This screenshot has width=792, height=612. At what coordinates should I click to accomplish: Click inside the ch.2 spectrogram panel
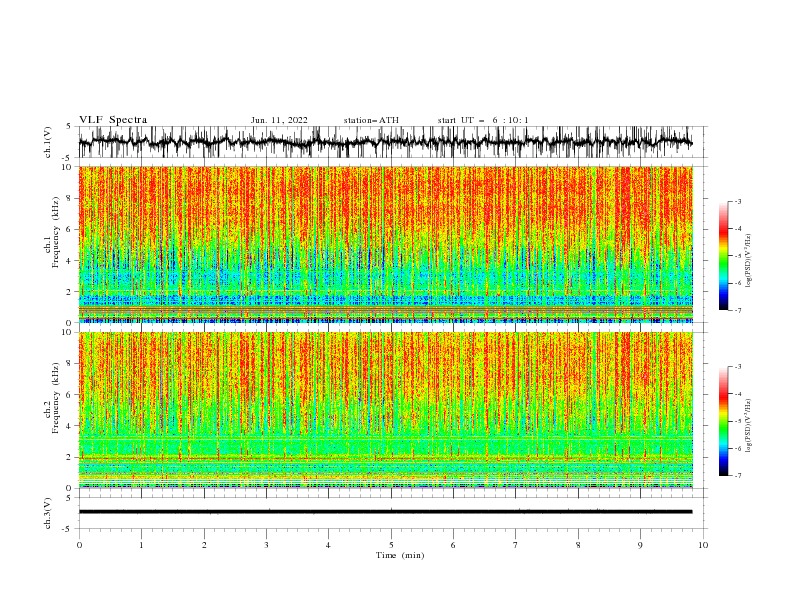click(x=386, y=410)
